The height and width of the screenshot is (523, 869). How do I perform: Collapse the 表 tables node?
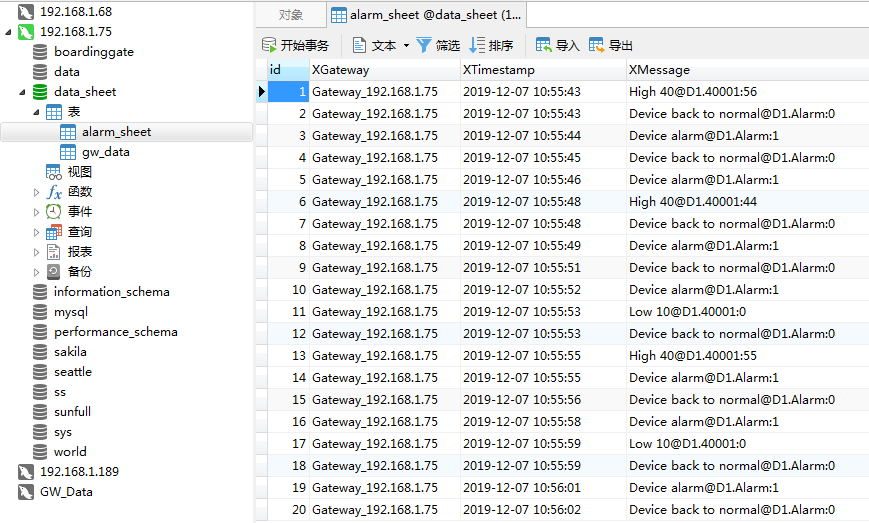click(37, 112)
